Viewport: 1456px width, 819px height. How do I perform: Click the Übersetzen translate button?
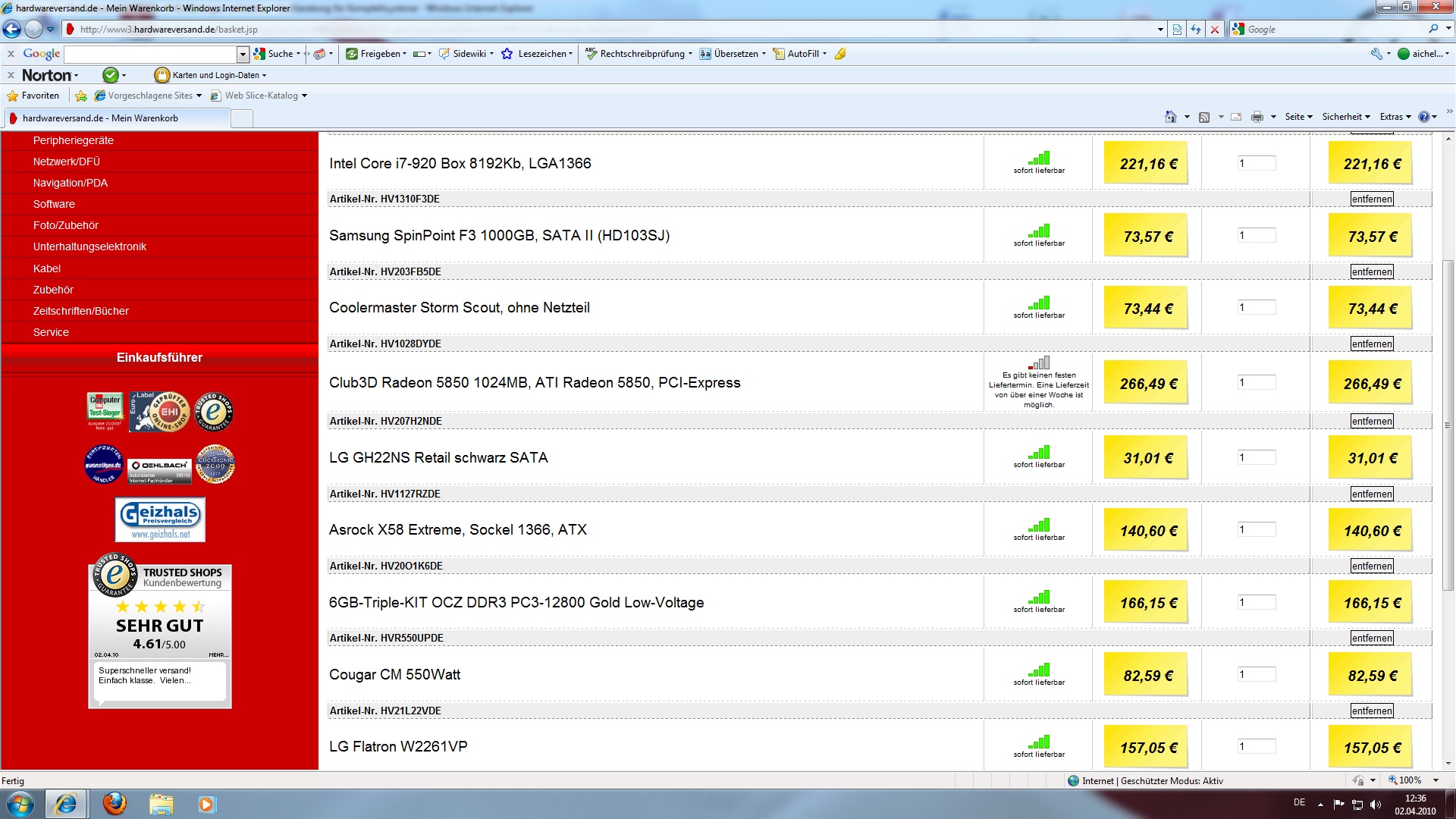click(733, 54)
